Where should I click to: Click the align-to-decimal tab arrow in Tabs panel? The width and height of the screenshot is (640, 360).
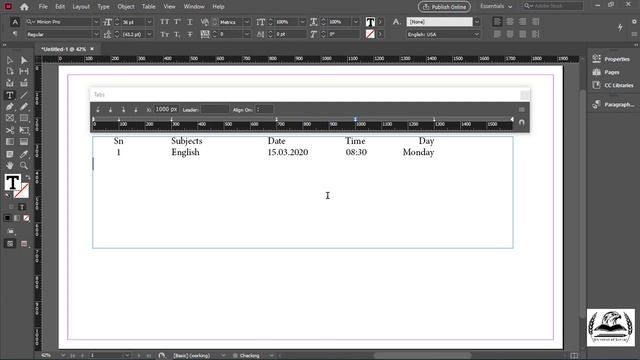(136, 109)
